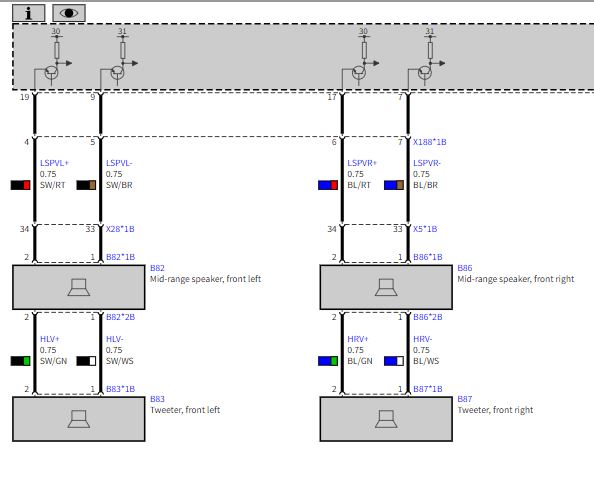Click the speaker symbol in B86 box

386,287
